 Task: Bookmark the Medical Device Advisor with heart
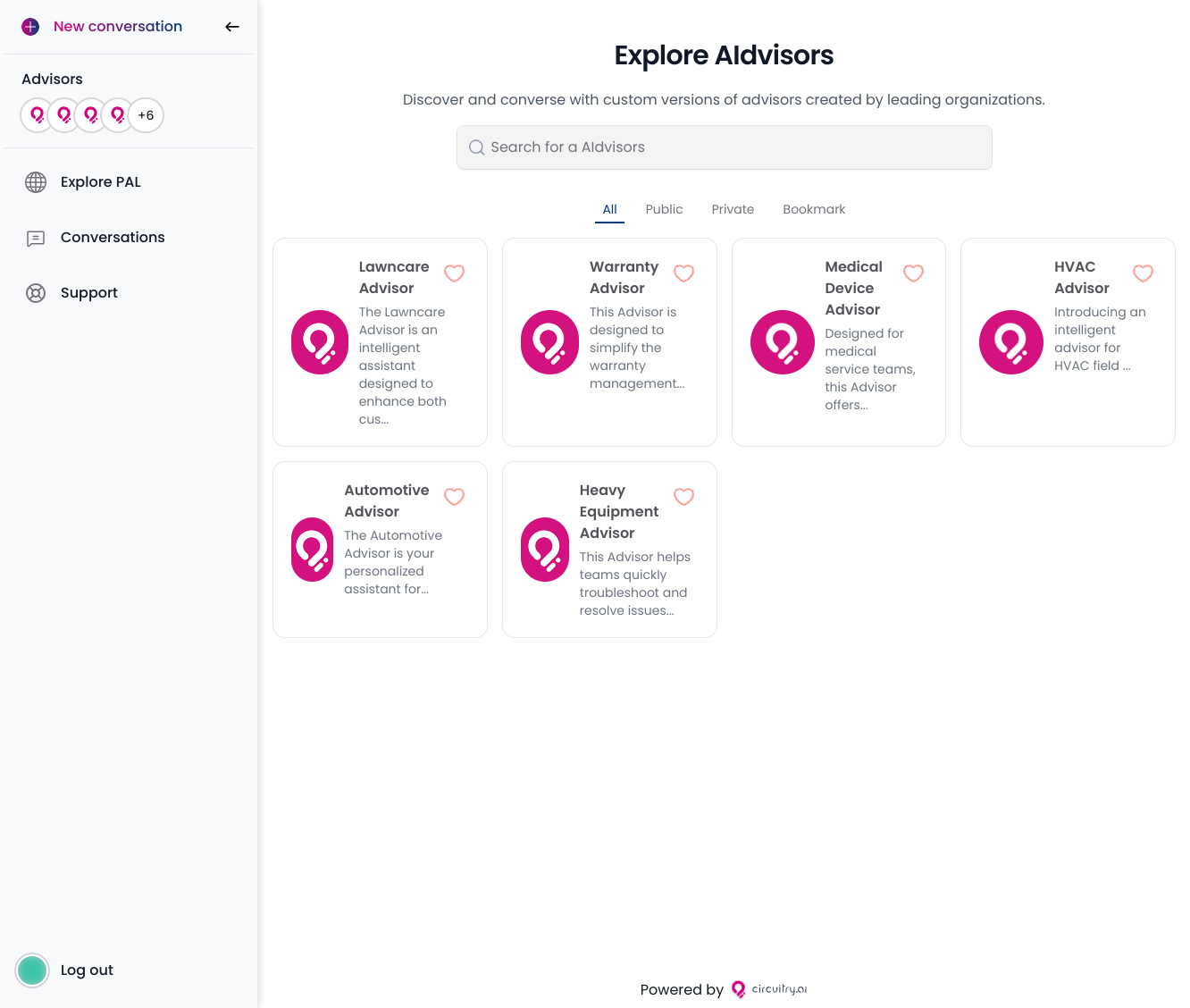click(914, 273)
